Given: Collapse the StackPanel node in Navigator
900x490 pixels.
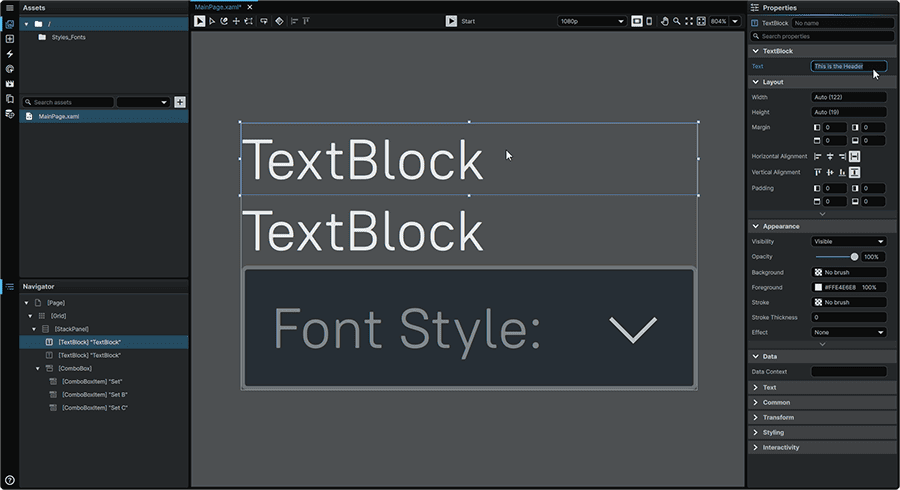Looking at the screenshot, I should point(34,329).
